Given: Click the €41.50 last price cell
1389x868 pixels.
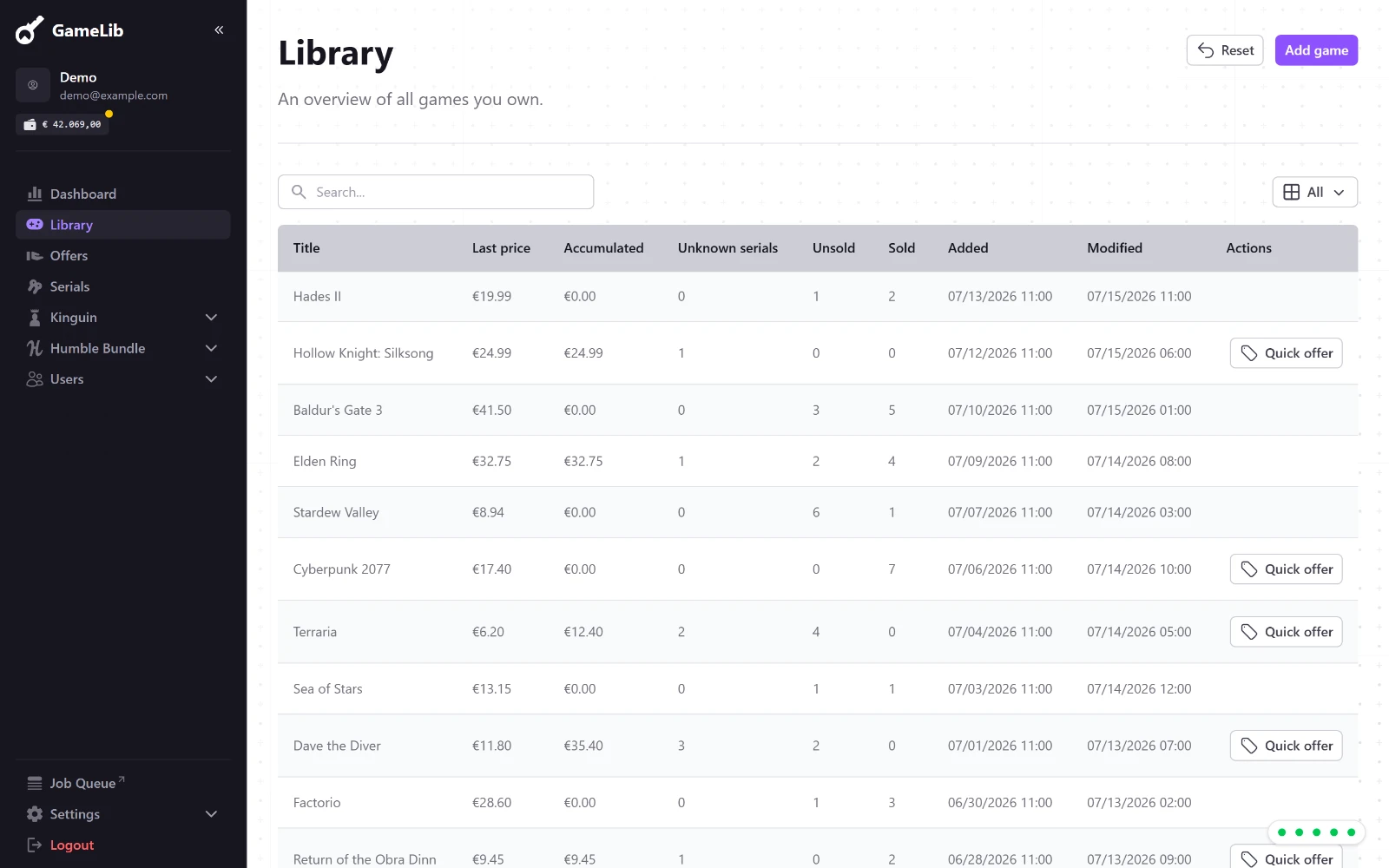Looking at the screenshot, I should pos(491,411).
